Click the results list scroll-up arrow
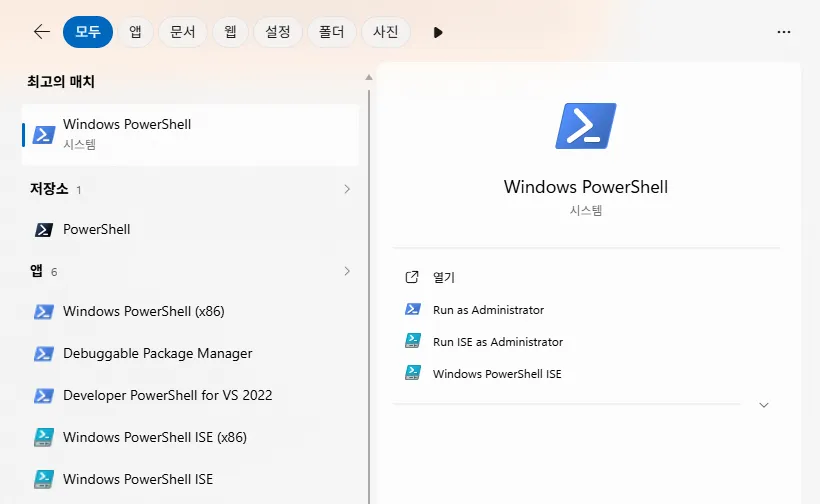Screen dimensions: 820x504 tap(369, 77)
